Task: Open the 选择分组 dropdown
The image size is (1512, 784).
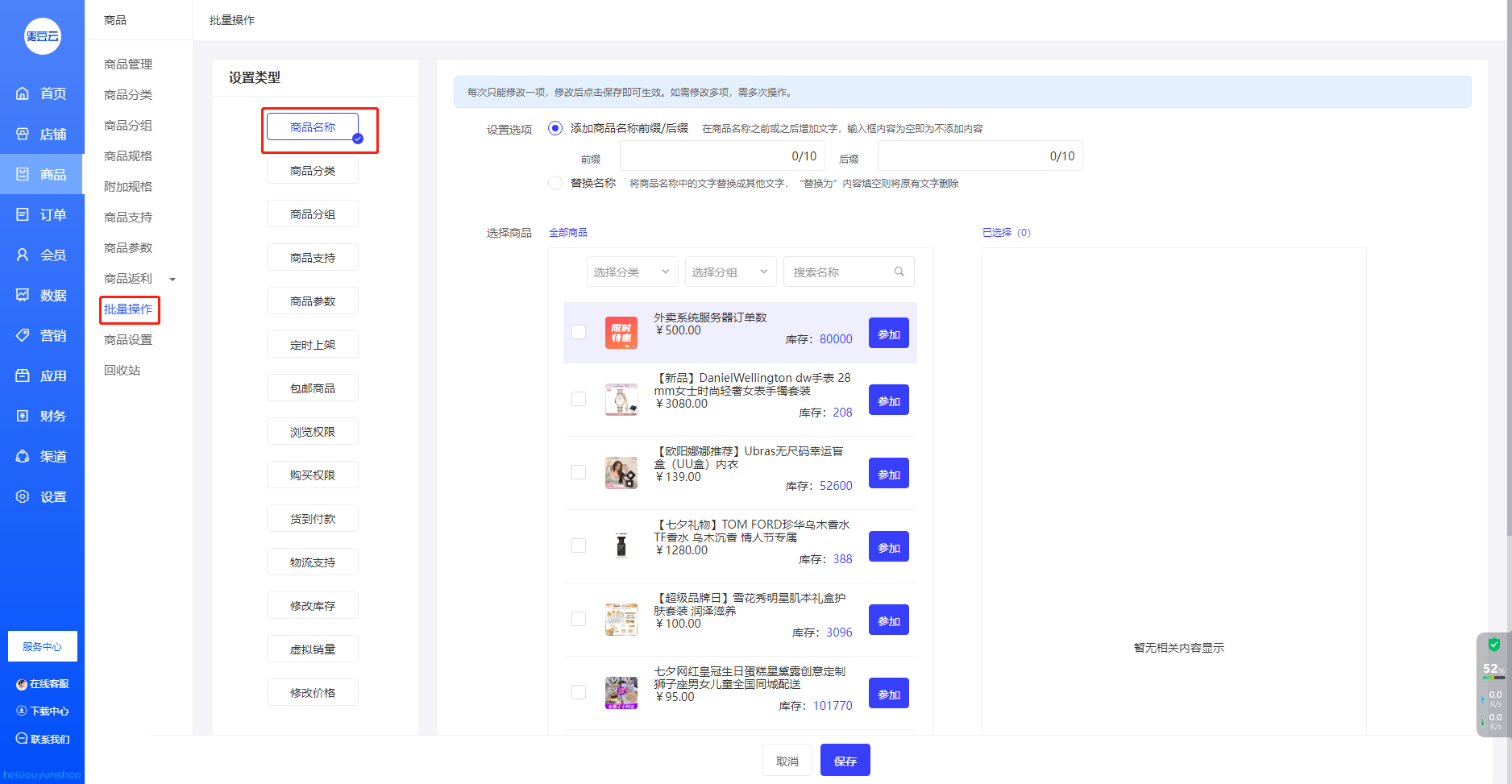Action: click(x=730, y=272)
